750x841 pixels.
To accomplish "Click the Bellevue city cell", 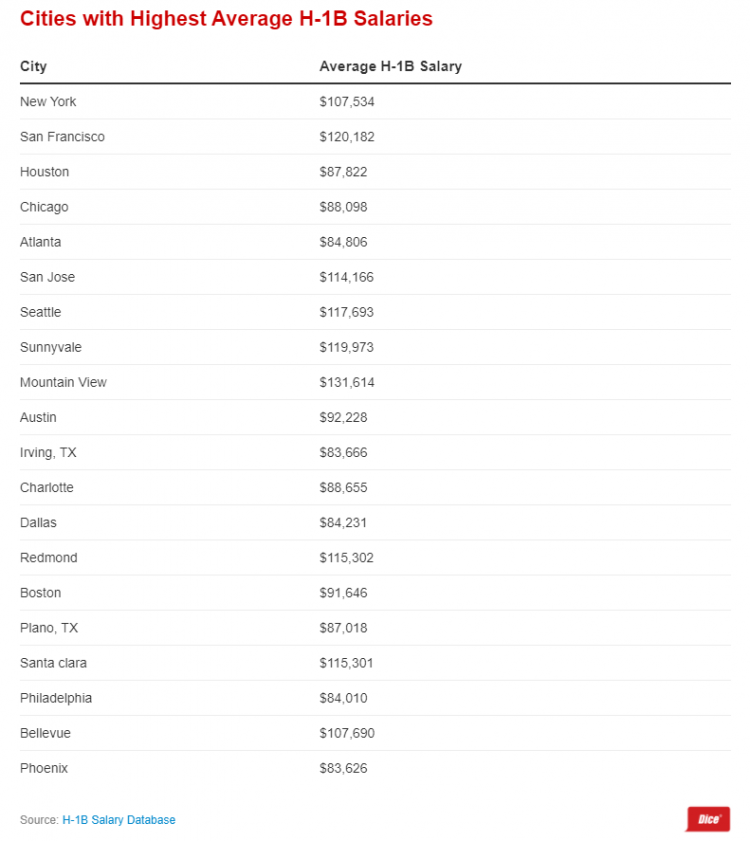I will click(x=45, y=733).
